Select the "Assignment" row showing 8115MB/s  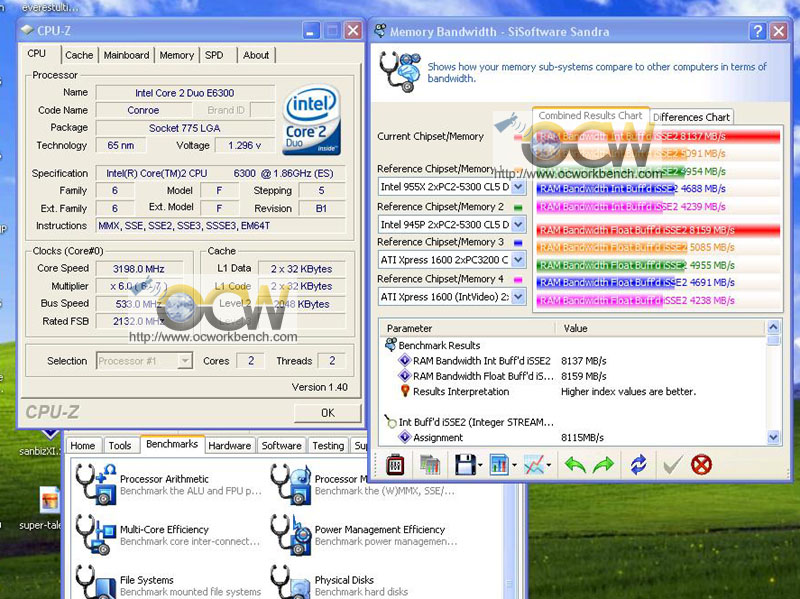click(574, 437)
